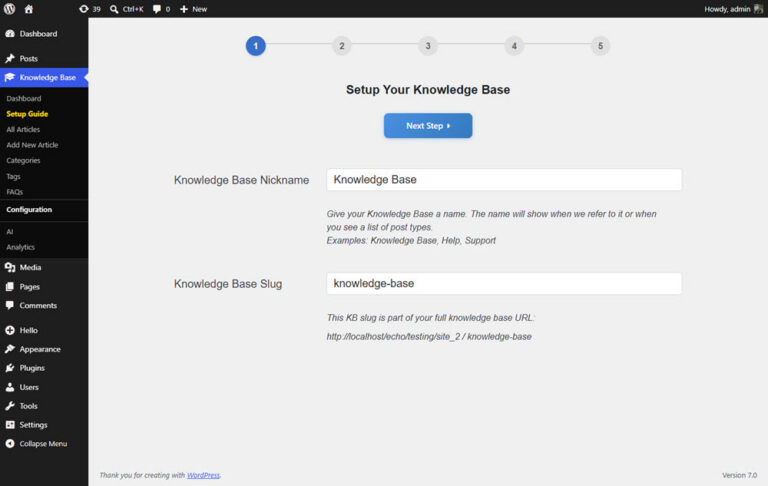The width and height of the screenshot is (768, 486).
Task: Click the localhost knowledge-base URL text
Action: tap(429, 337)
